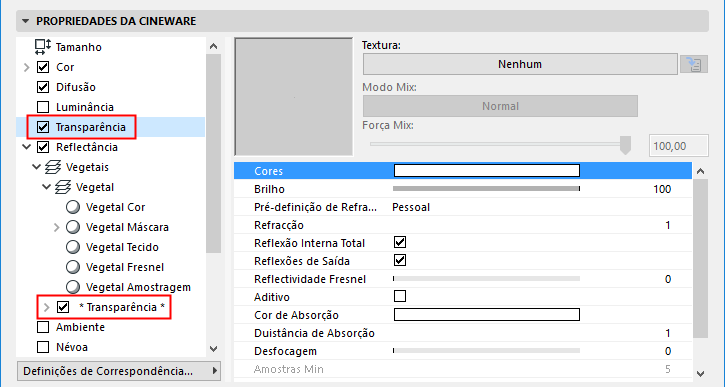The image size is (725, 387).
Task: Click the Vegetal Amostragem sphere icon
Action: (73, 287)
